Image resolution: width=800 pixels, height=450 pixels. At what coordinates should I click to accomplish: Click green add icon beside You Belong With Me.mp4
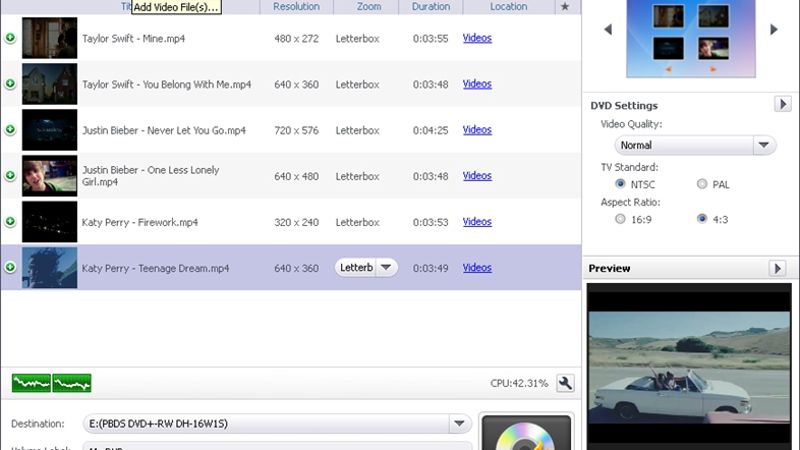(10, 84)
